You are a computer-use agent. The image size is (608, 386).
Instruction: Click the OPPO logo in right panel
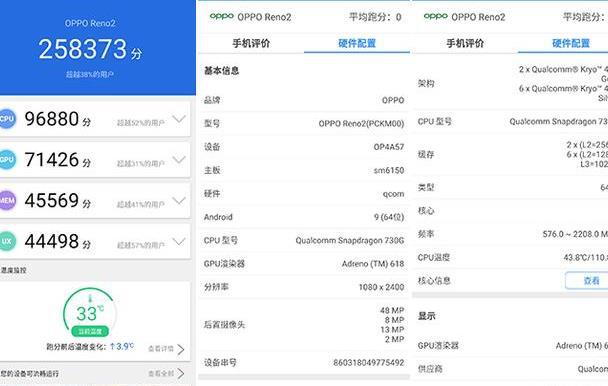(435, 16)
